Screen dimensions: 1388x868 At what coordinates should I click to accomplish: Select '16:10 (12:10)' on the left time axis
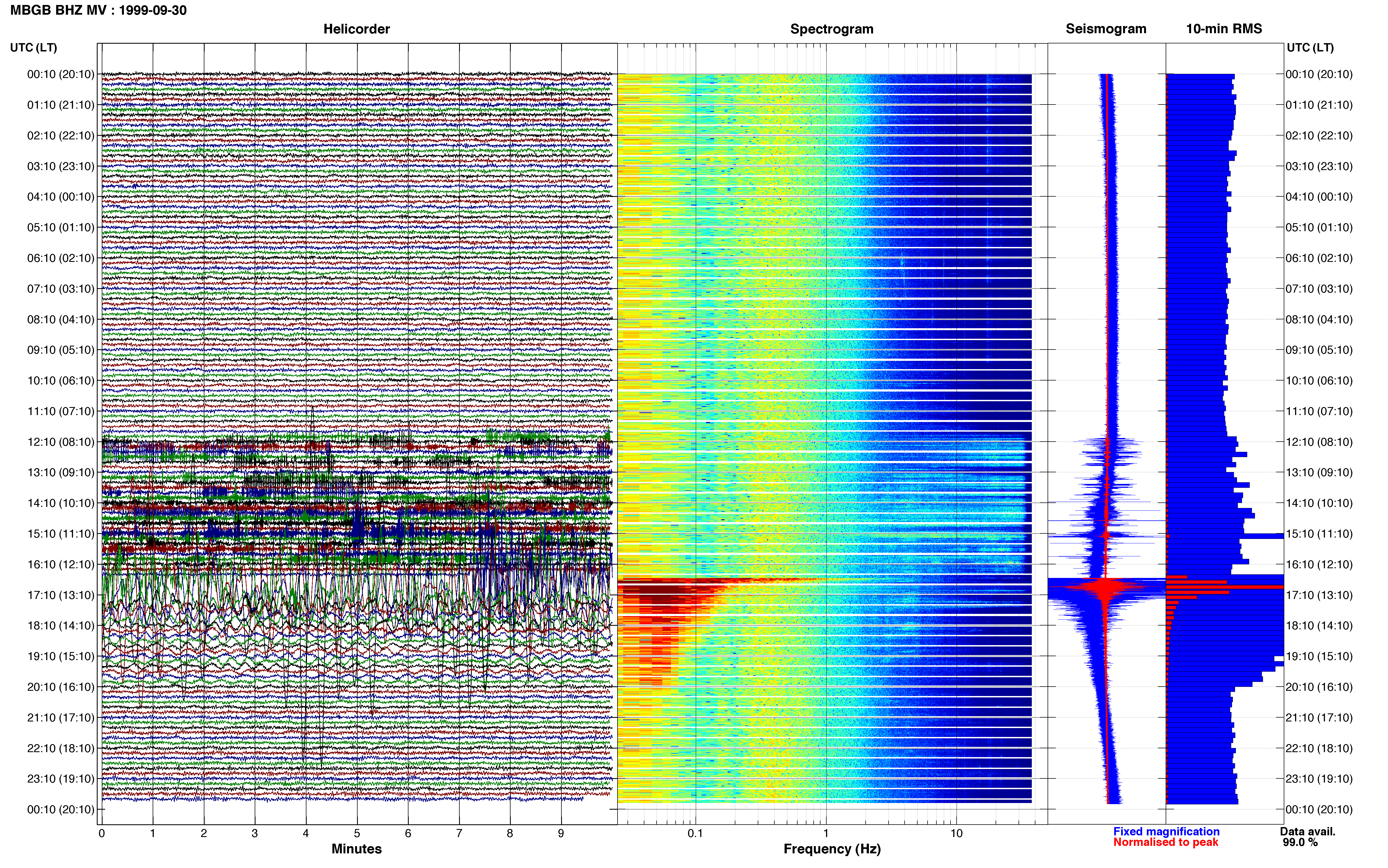point(61,564)
